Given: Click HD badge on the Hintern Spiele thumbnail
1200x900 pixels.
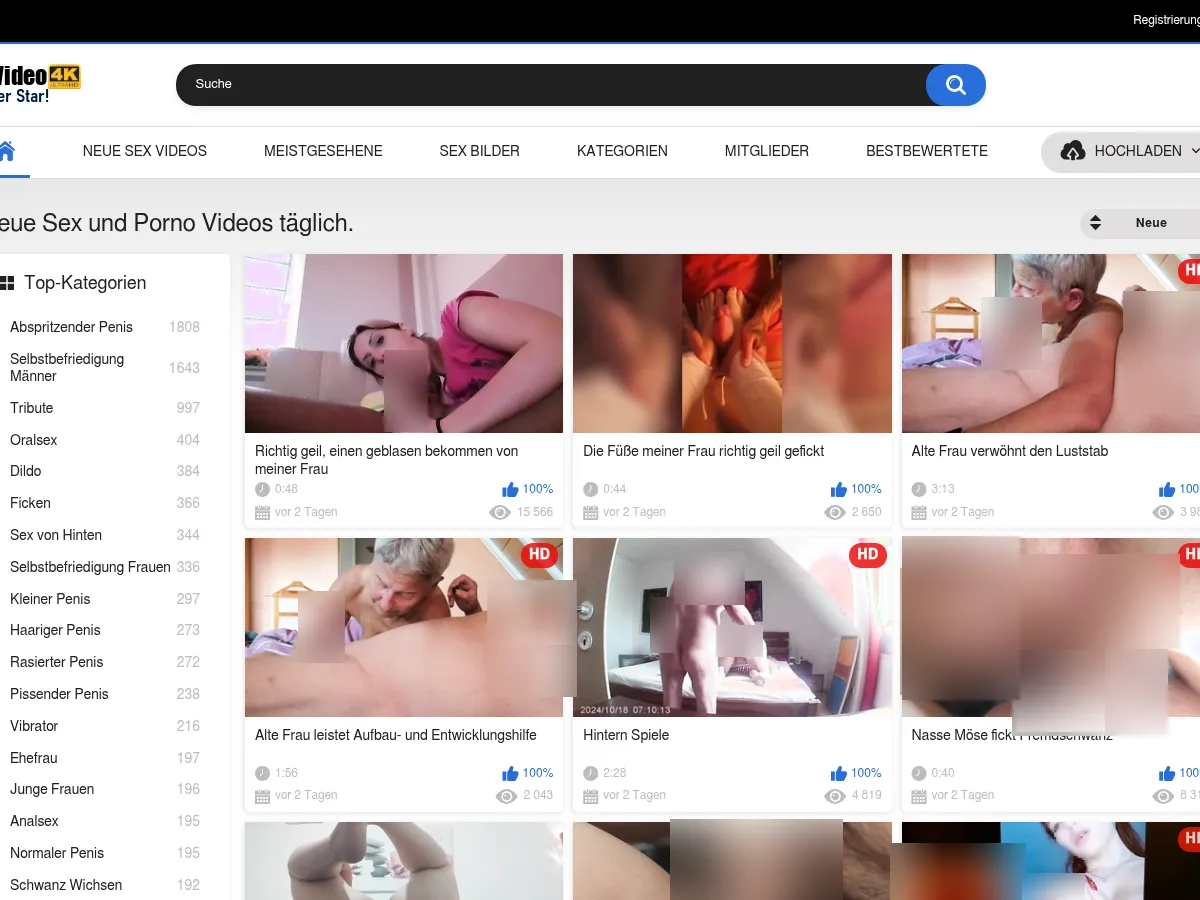Looking at the screenshot, I should click(867, 555).
